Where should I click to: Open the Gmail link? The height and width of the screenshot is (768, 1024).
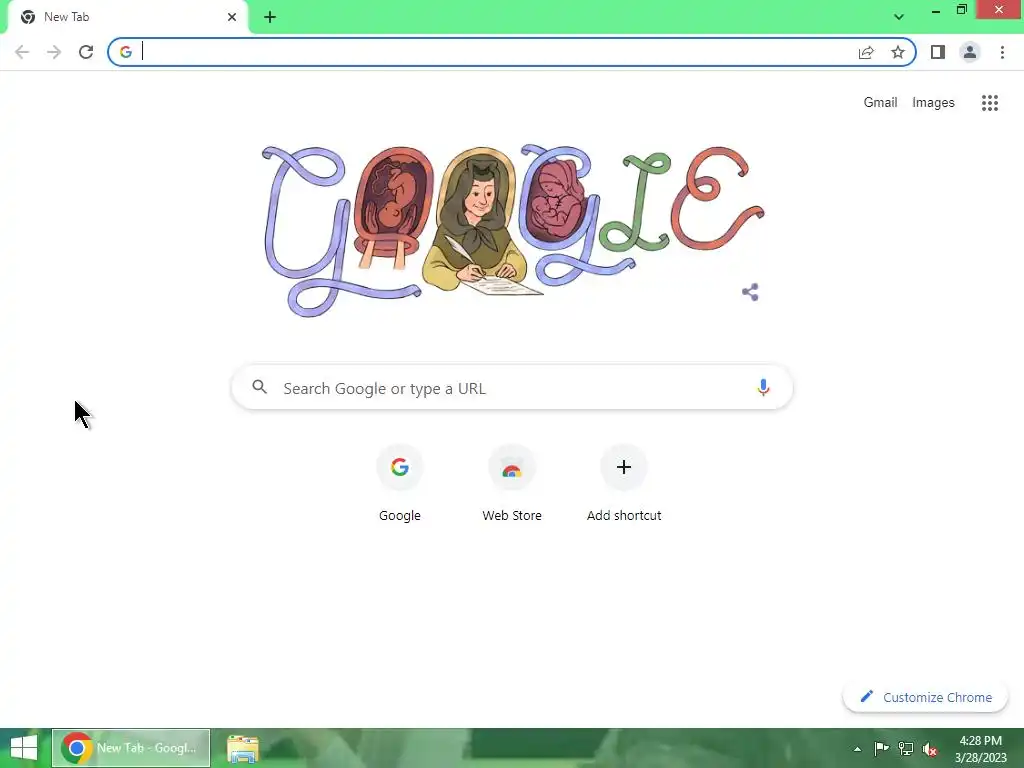coord(880,103)
